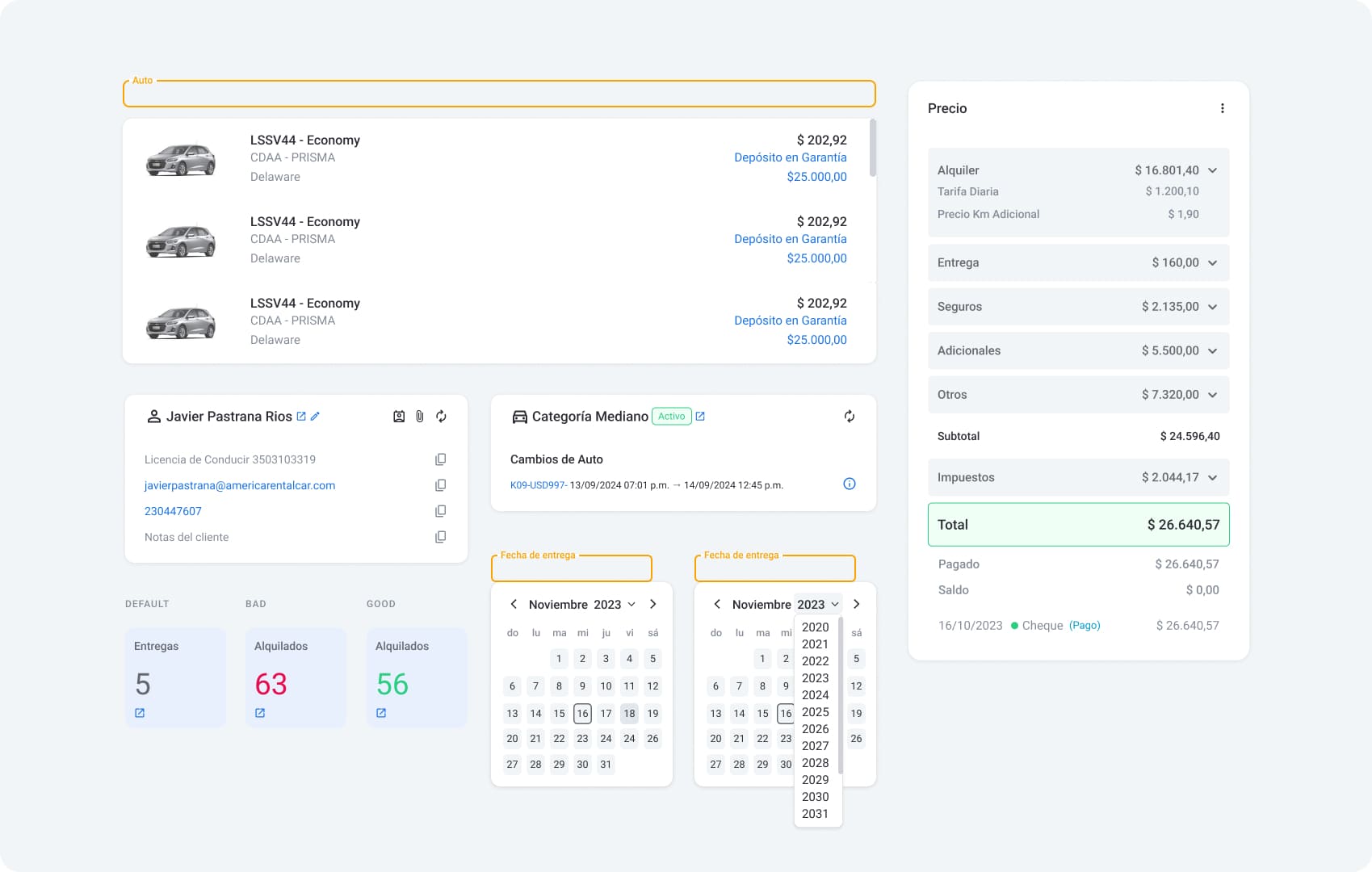Click the edit pencil icon beside Javier Pastrana Rios
The image size is (1372, 872).
(x=315, y=417)
